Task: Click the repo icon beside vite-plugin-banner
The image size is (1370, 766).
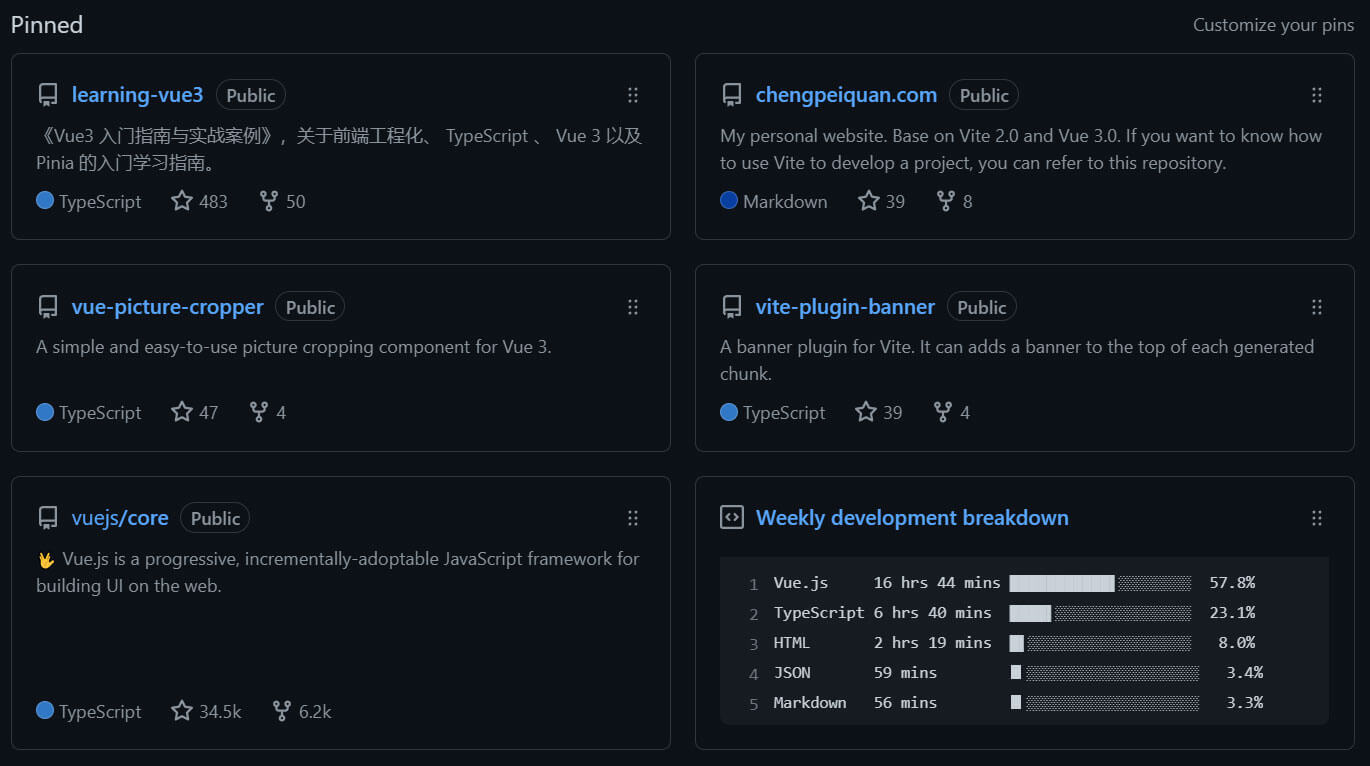Action: pyautogui.click(x=731, y=307)
